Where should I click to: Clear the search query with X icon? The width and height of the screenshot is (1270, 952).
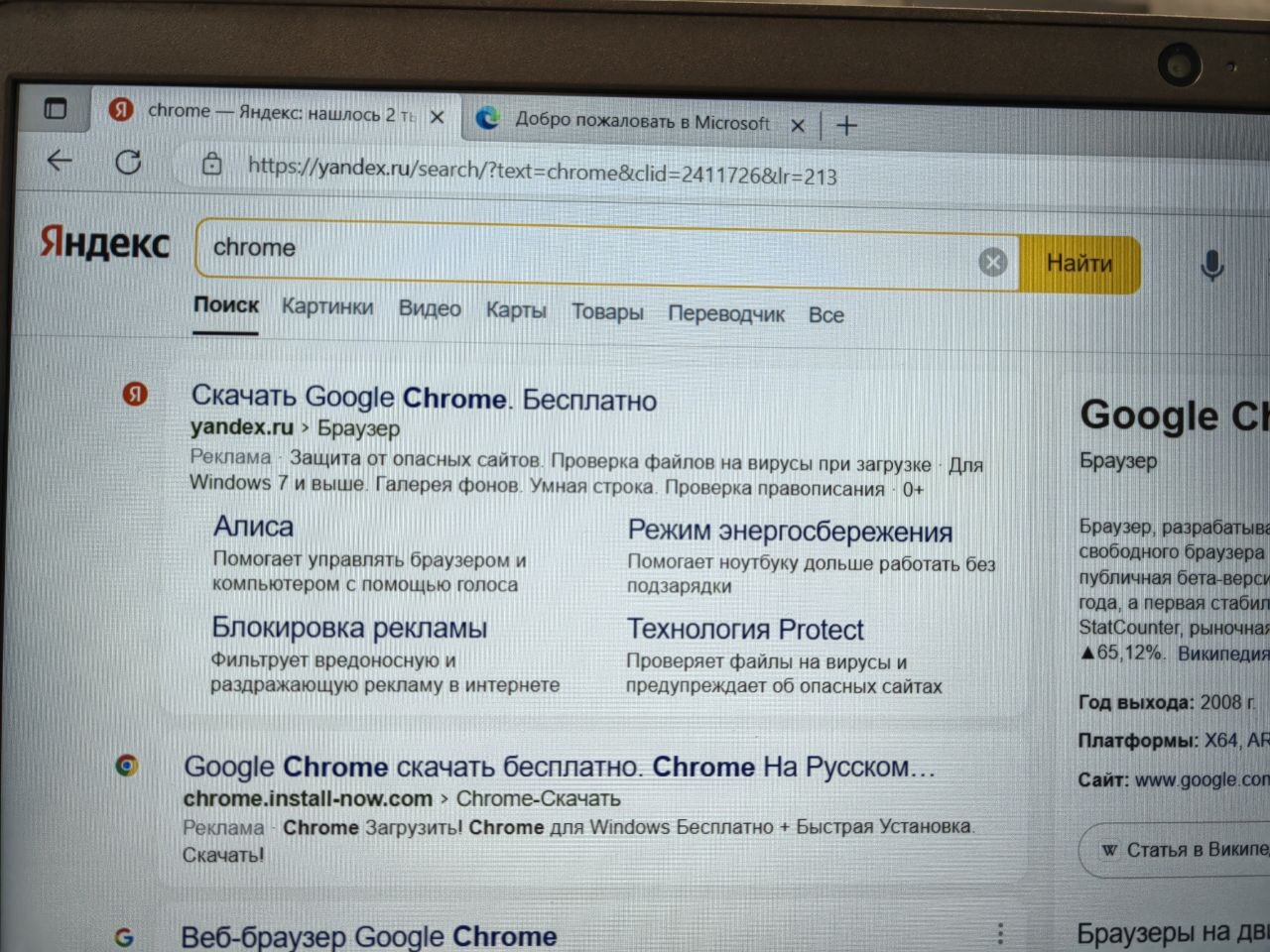(x=992, y=262)
